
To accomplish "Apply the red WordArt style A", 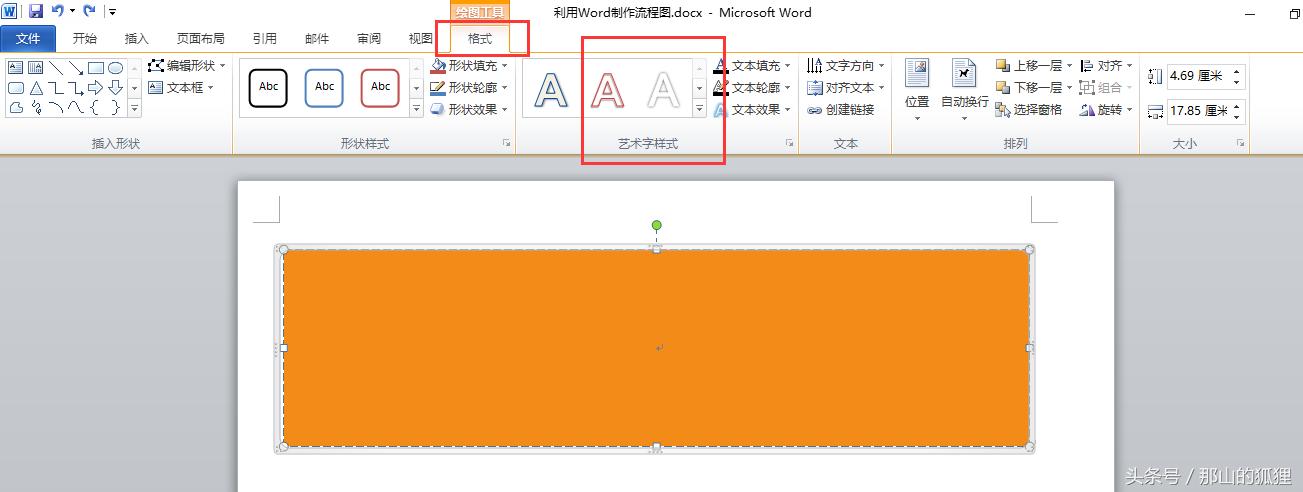I will click(x=607, y=89).
